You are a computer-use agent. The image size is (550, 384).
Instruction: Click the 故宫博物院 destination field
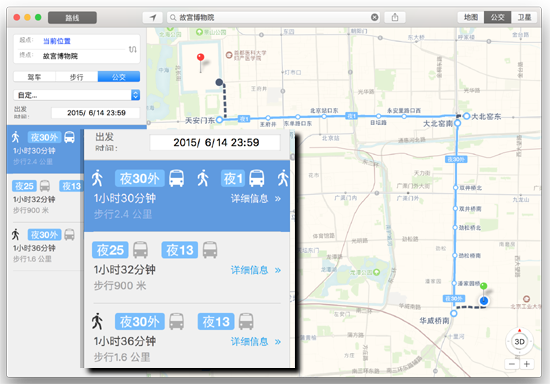[60, 56]
